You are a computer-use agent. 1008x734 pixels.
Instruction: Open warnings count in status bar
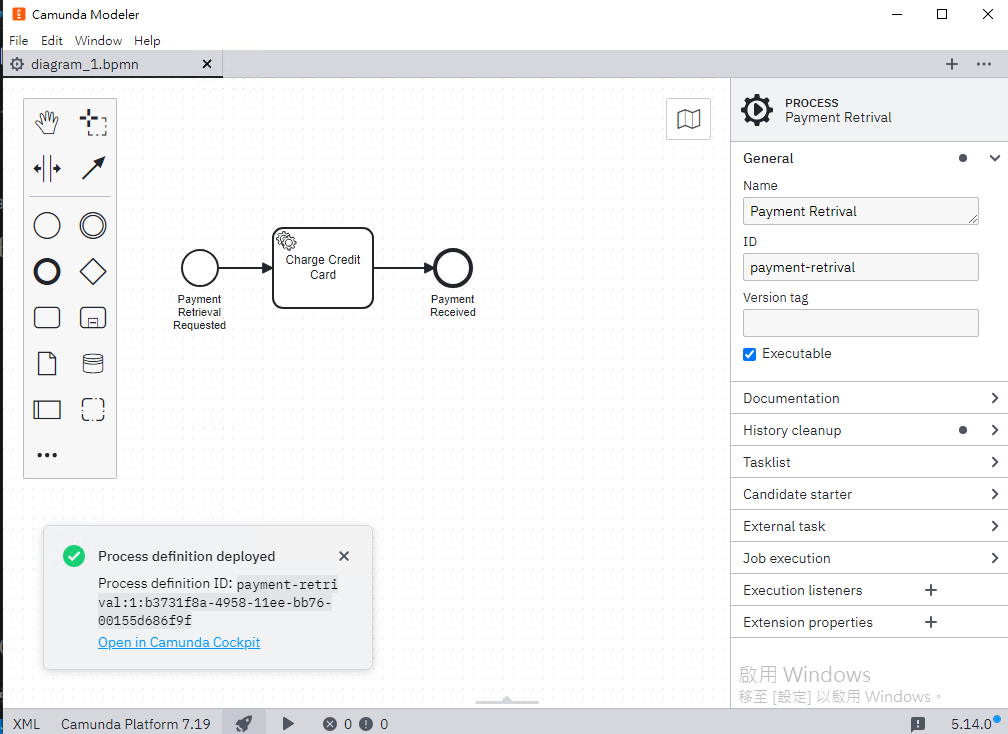click(374, 724)
